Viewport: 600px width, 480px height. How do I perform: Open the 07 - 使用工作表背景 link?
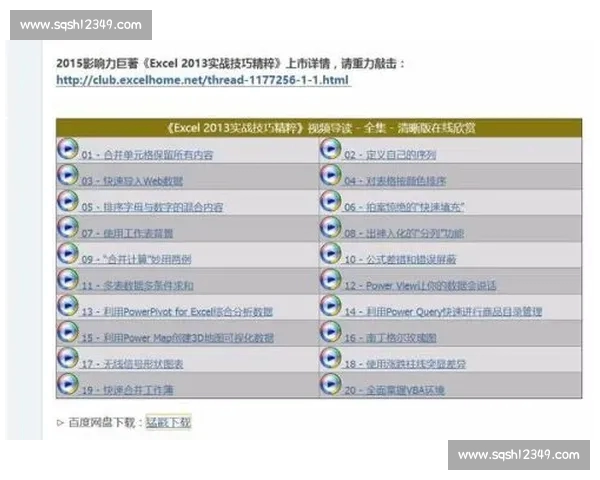pos(127,233)
